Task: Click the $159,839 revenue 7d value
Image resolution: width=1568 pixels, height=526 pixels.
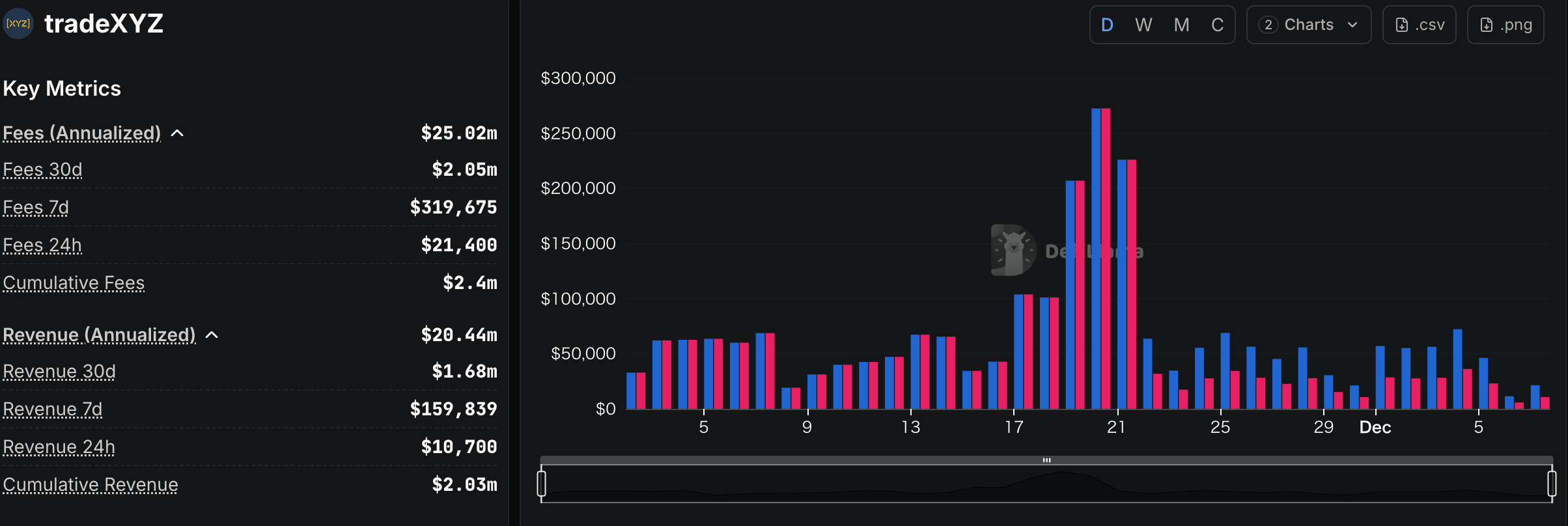Action: (454, 409)
